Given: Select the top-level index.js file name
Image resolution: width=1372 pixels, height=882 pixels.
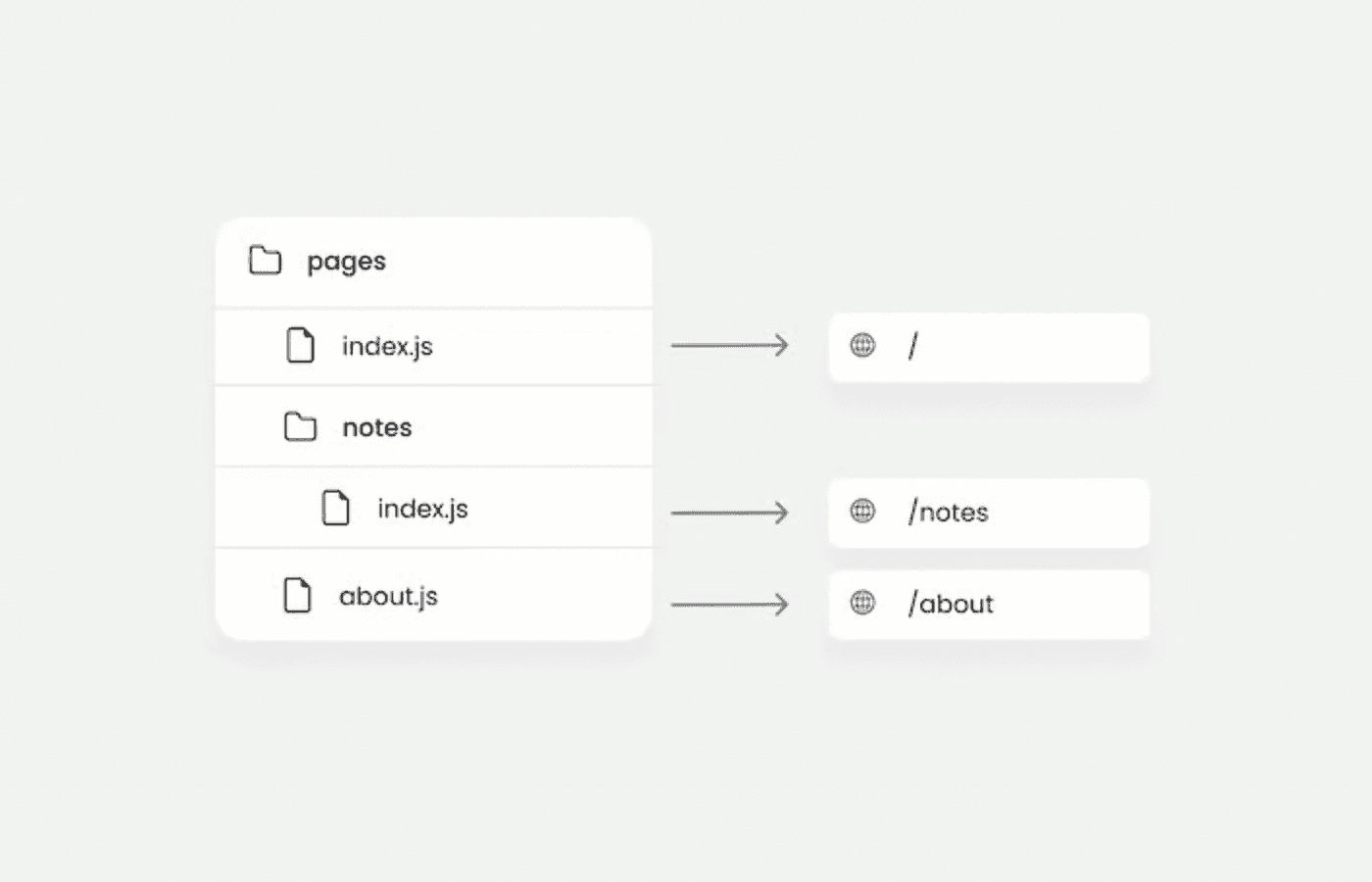Looking at the screenshot, I should (387, 347).
